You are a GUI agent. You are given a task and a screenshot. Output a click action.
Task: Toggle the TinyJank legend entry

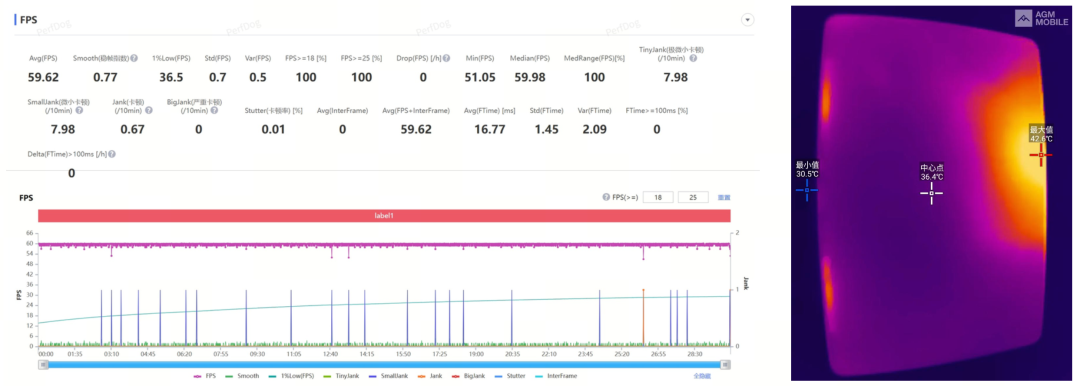tap(341, 376)
